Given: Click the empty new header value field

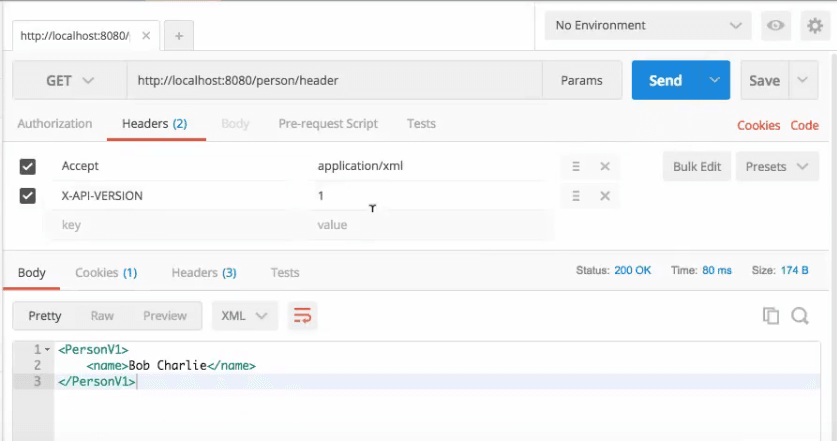Looking at the screenshot, I should [431, 225].
